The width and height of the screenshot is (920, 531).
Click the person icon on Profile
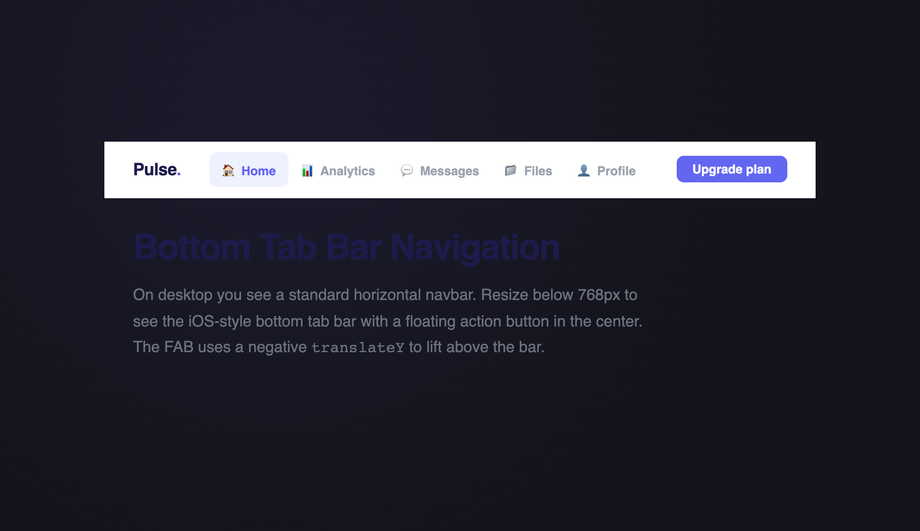click(583, 170)
